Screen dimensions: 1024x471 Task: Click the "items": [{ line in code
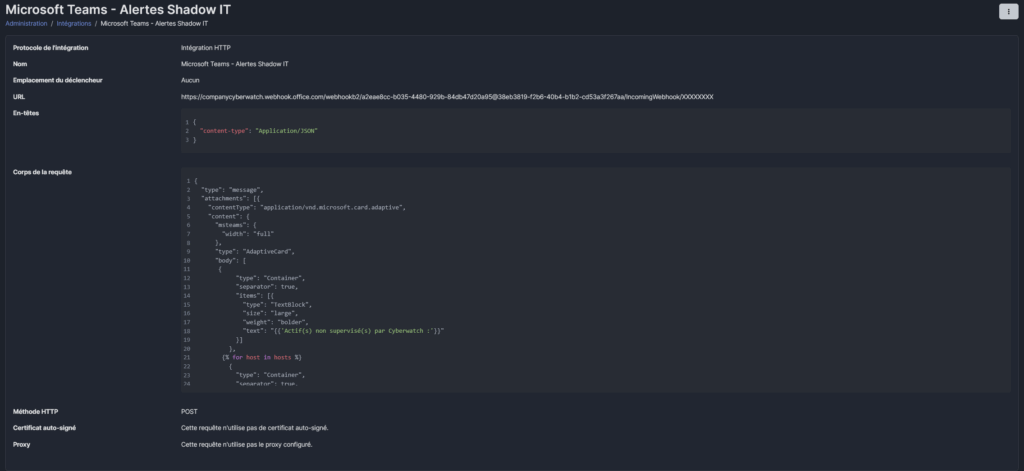click(255, 295)
